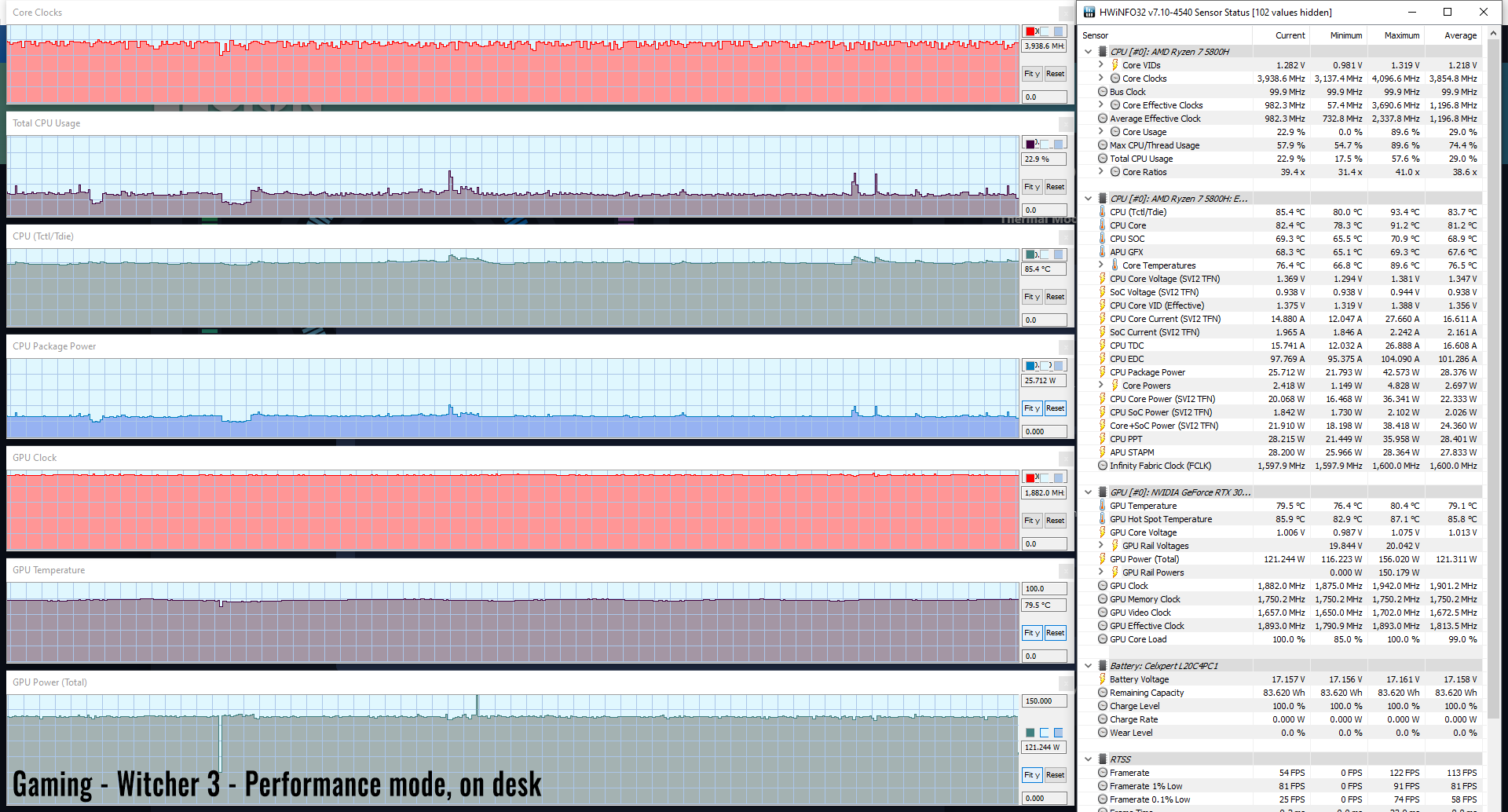The width and height of the screenshot is (1508, 812).
Task: Click the Maximum column header
Action: coord(1401,35)
